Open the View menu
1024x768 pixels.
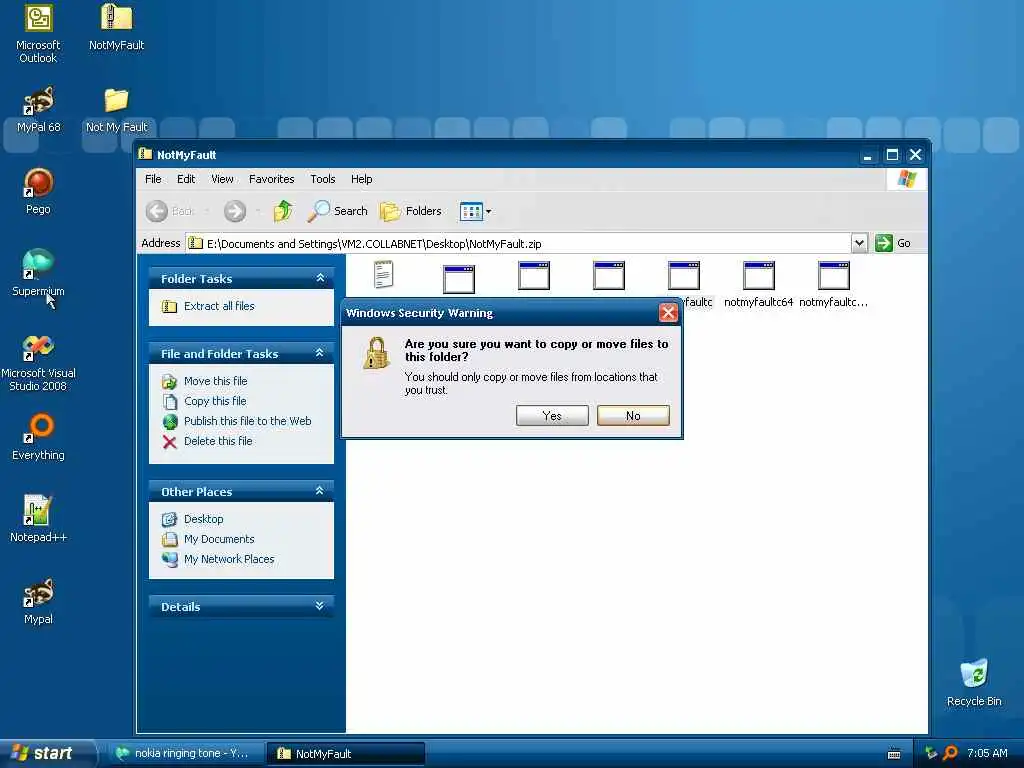click(222, 179)
